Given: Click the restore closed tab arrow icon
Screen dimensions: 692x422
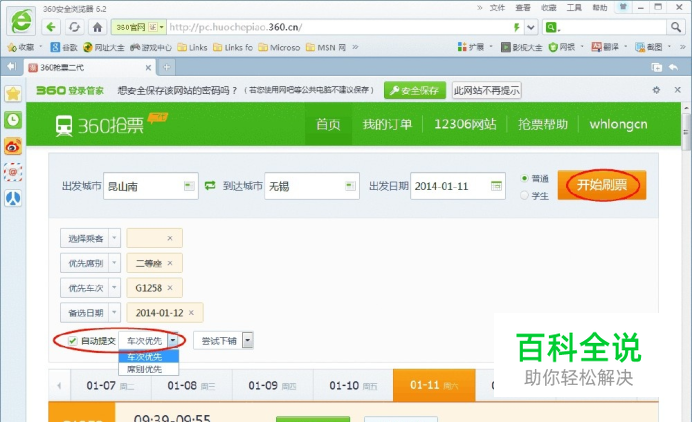Looking at the screenshot, I should point(673,67).
